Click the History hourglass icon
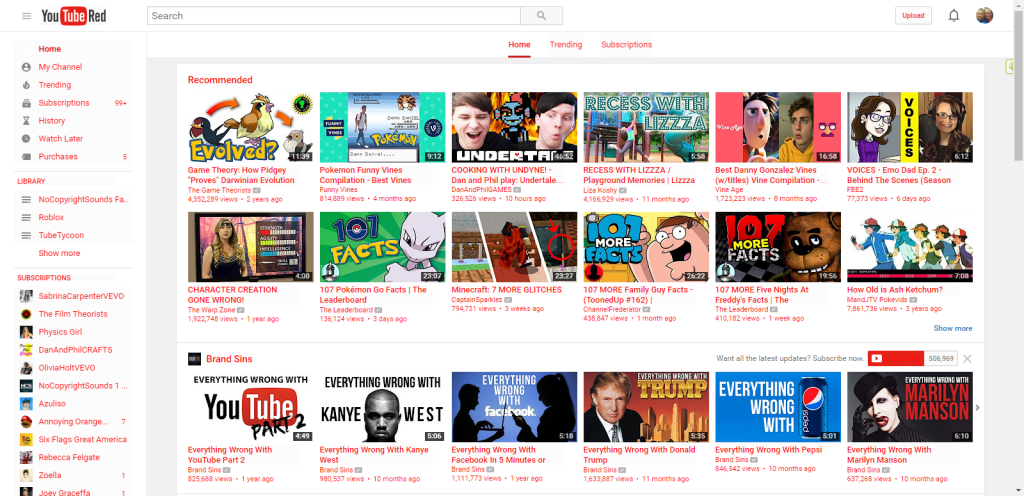 coord(26,121)
